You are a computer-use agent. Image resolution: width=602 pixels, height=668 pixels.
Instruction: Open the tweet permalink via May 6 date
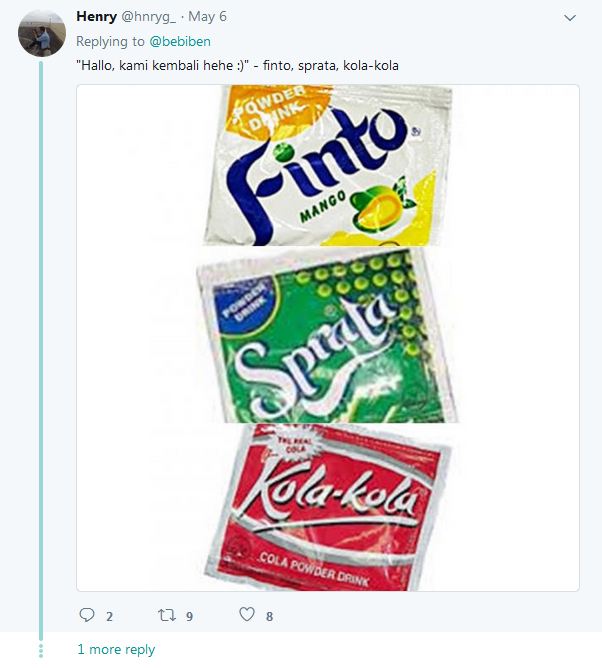(207, 18)
